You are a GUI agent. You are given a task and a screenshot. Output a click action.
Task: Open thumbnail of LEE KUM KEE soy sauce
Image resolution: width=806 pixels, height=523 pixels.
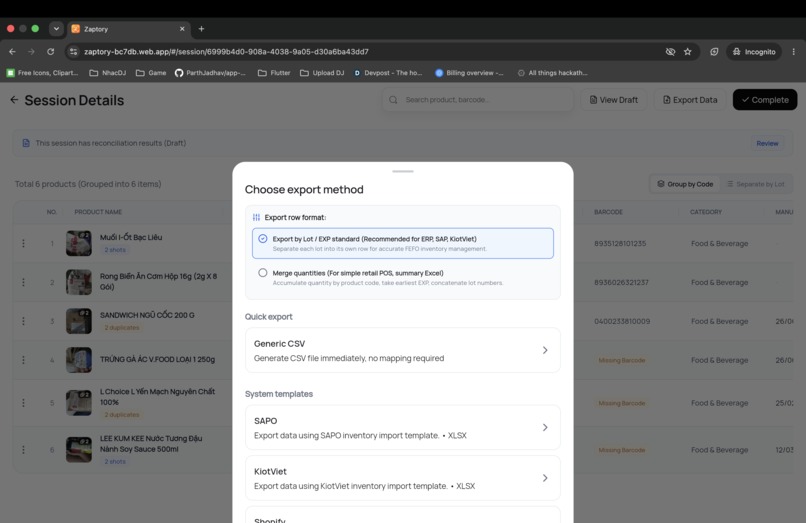click(x=79, y=449)
